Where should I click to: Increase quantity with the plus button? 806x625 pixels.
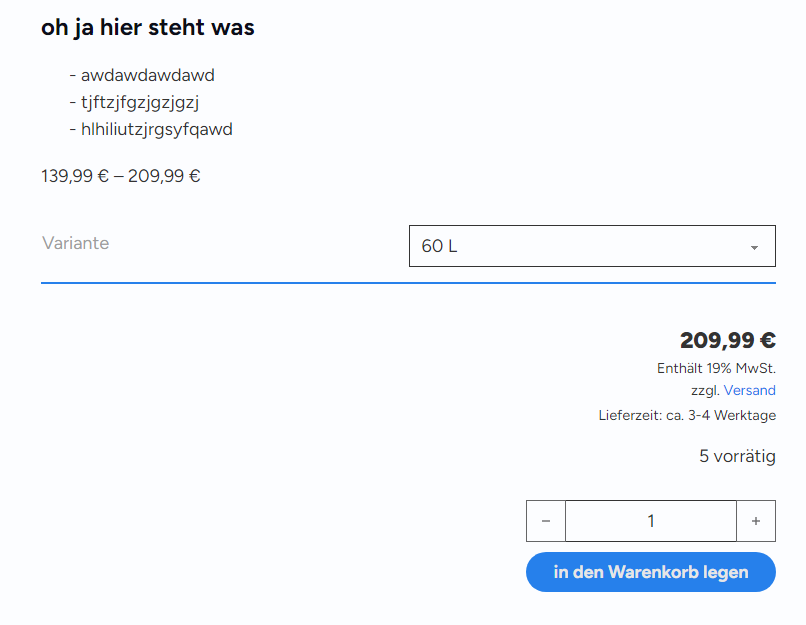point(756,521)
